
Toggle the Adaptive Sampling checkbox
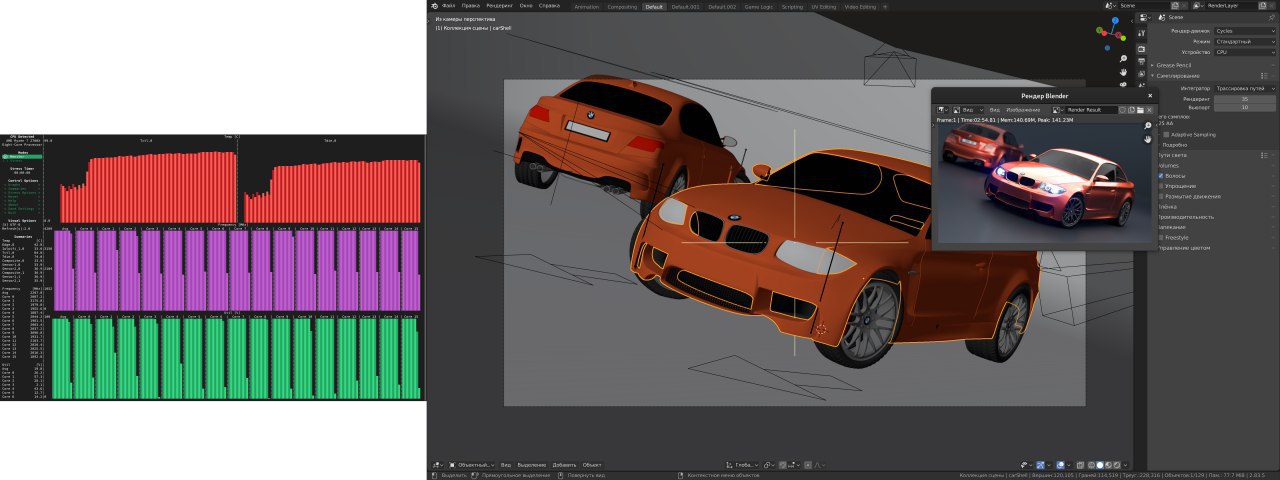pos(1166,134)
